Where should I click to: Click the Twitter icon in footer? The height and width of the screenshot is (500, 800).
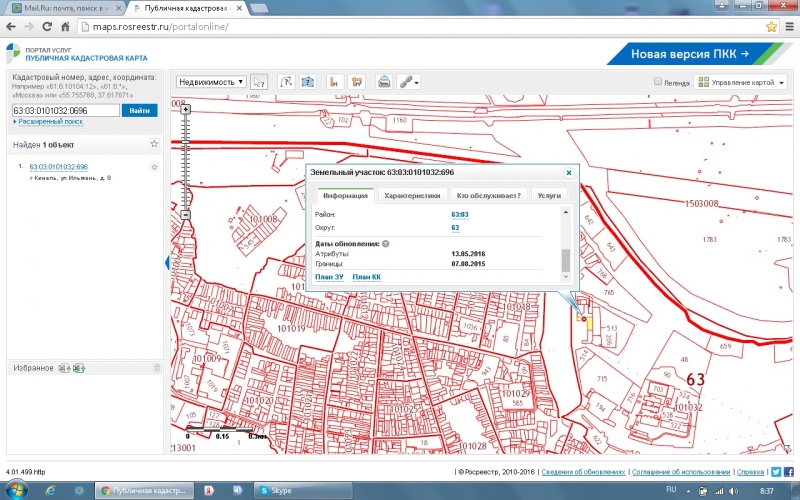(x=776, y=472)
